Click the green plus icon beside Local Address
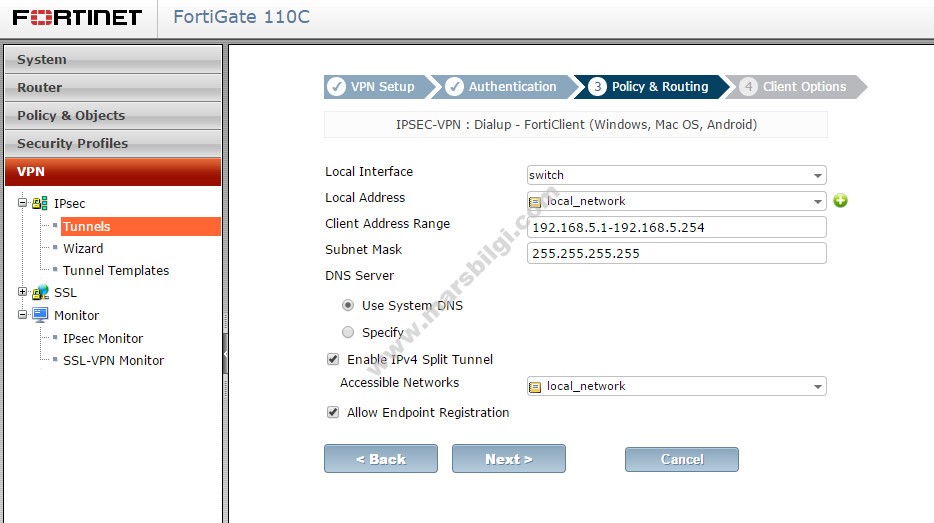934x523 pixels. (x=840, y=201)
